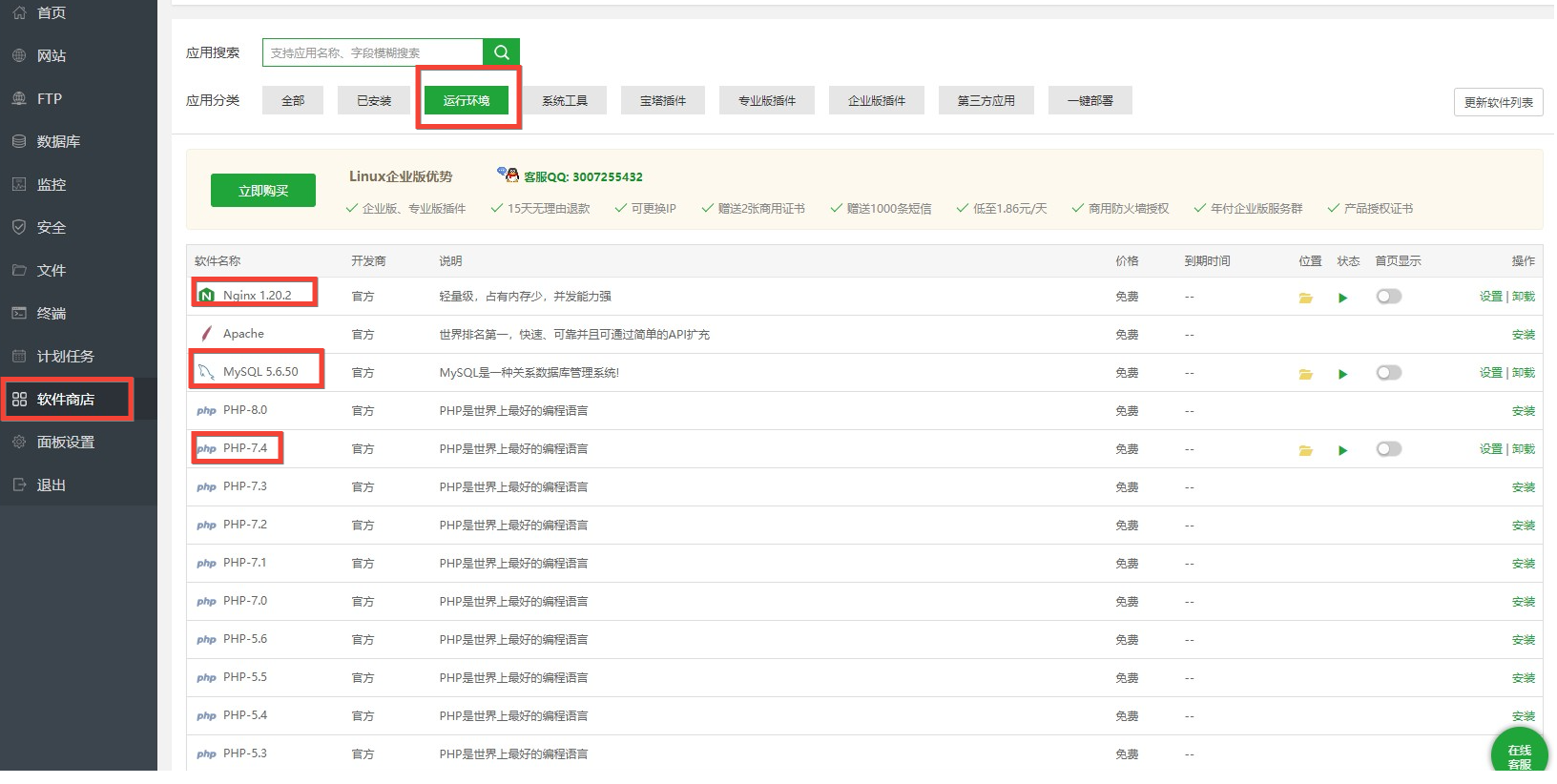Select the 一键部署 category tab
The height and width of the screenshot is (784, 1557).
coord(1090,100)
